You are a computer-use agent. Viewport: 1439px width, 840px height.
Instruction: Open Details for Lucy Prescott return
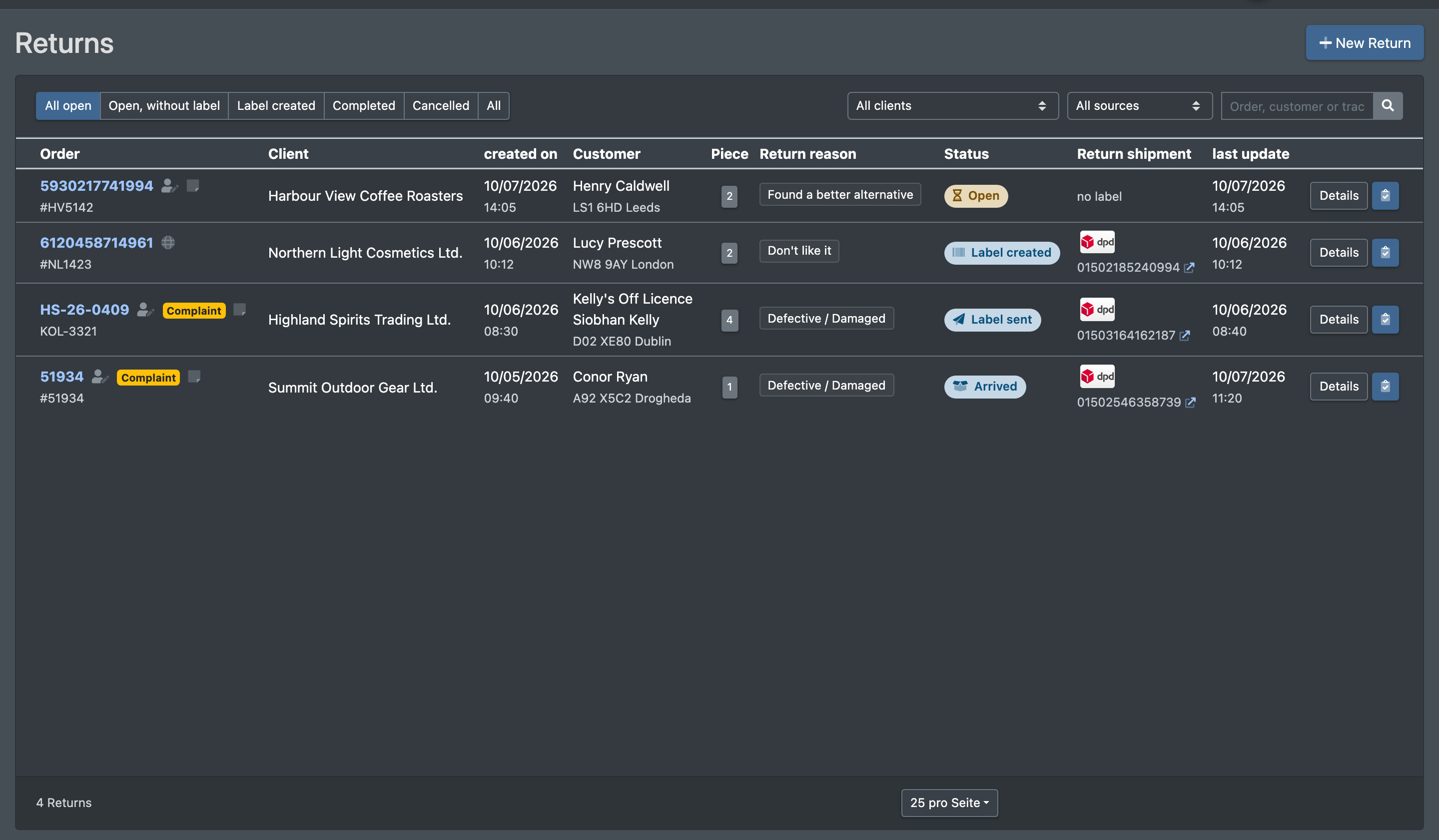pos(1339,252)
